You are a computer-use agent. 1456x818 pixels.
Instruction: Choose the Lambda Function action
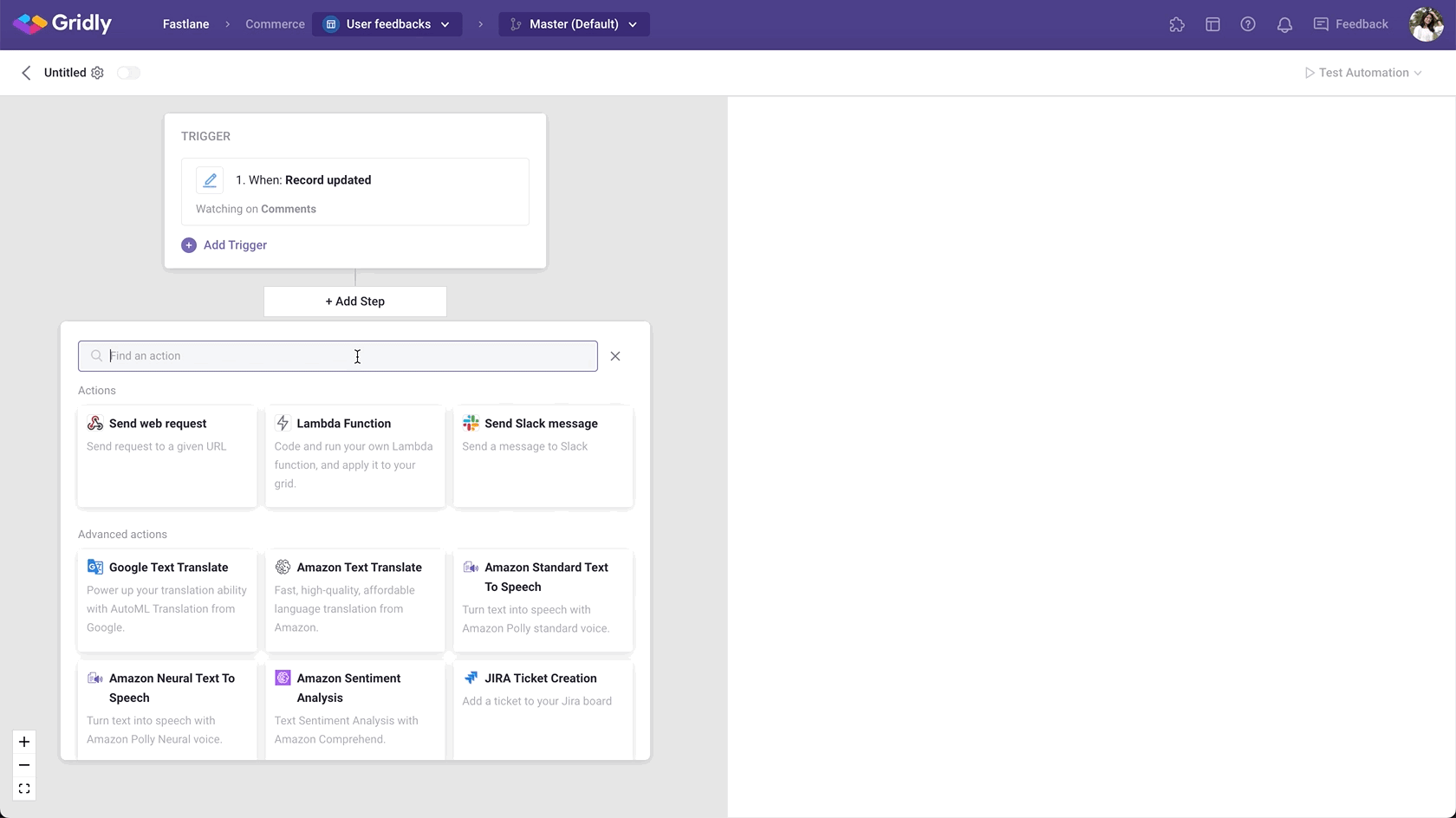[355, 456]
